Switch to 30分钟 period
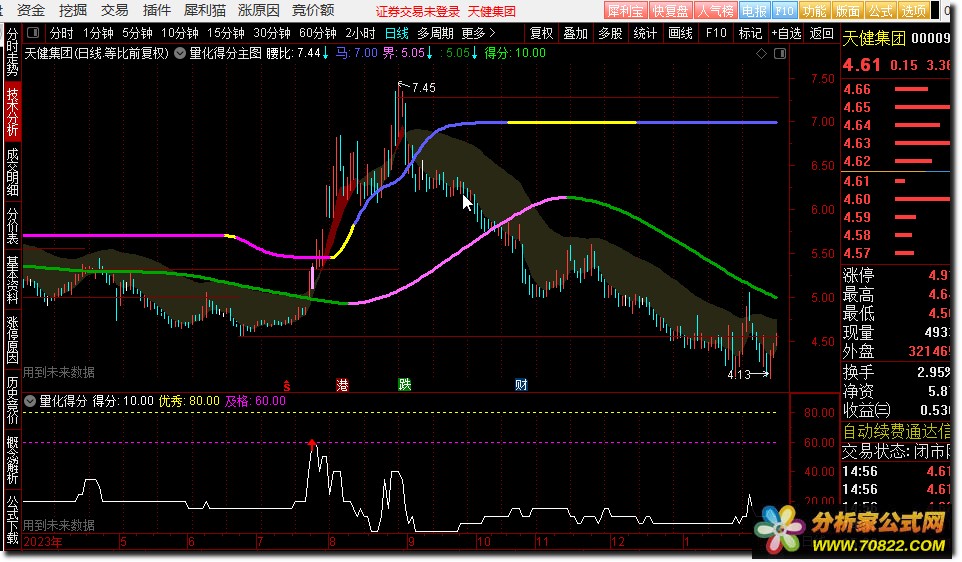 (x=271, y=33)
